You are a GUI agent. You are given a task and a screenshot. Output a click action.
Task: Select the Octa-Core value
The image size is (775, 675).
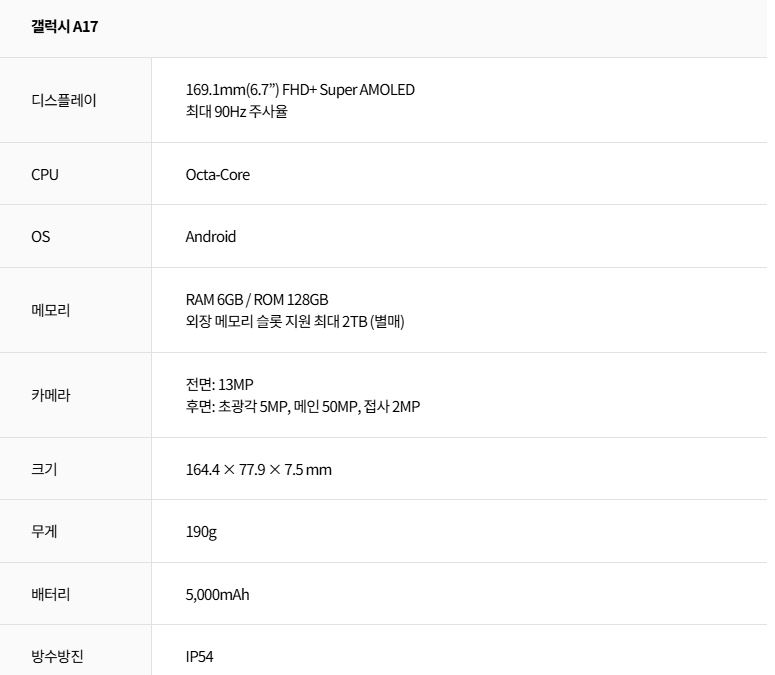click(x=218, y=174)
